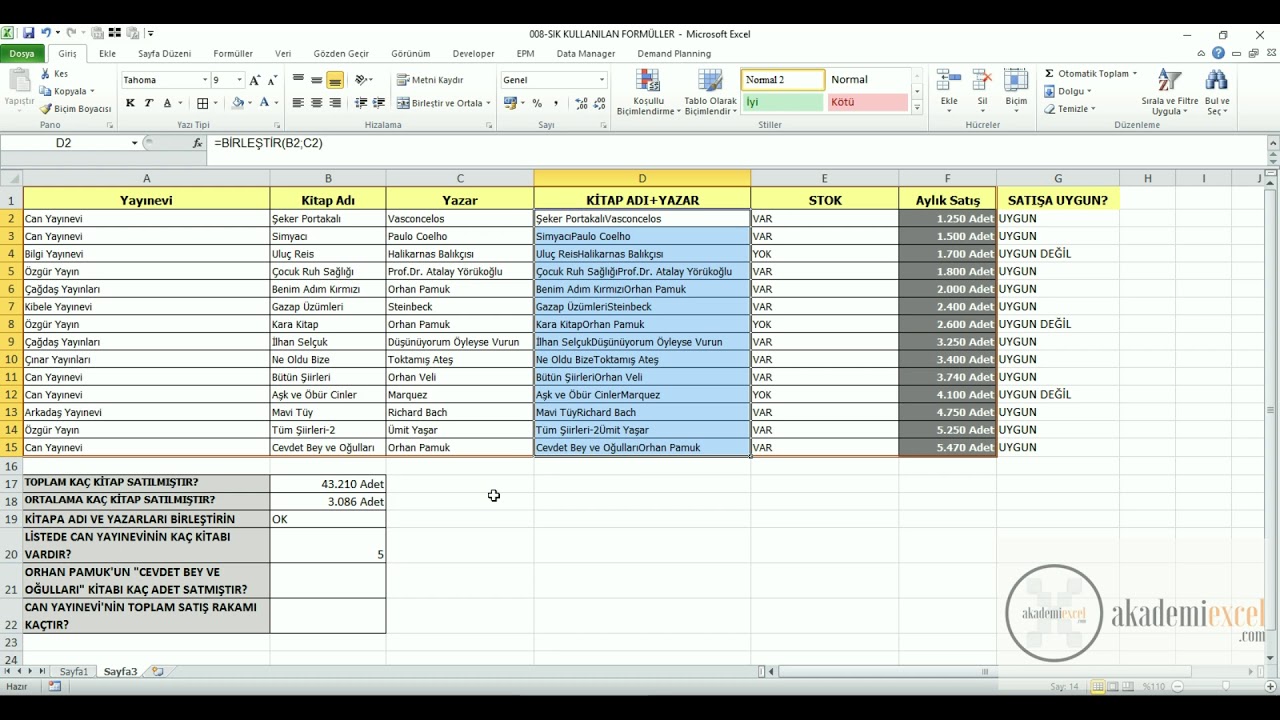Open the Developer ribbon tab
This screenshot has height=720, width=1280.
pyautogui.click(x=473, y=54)
